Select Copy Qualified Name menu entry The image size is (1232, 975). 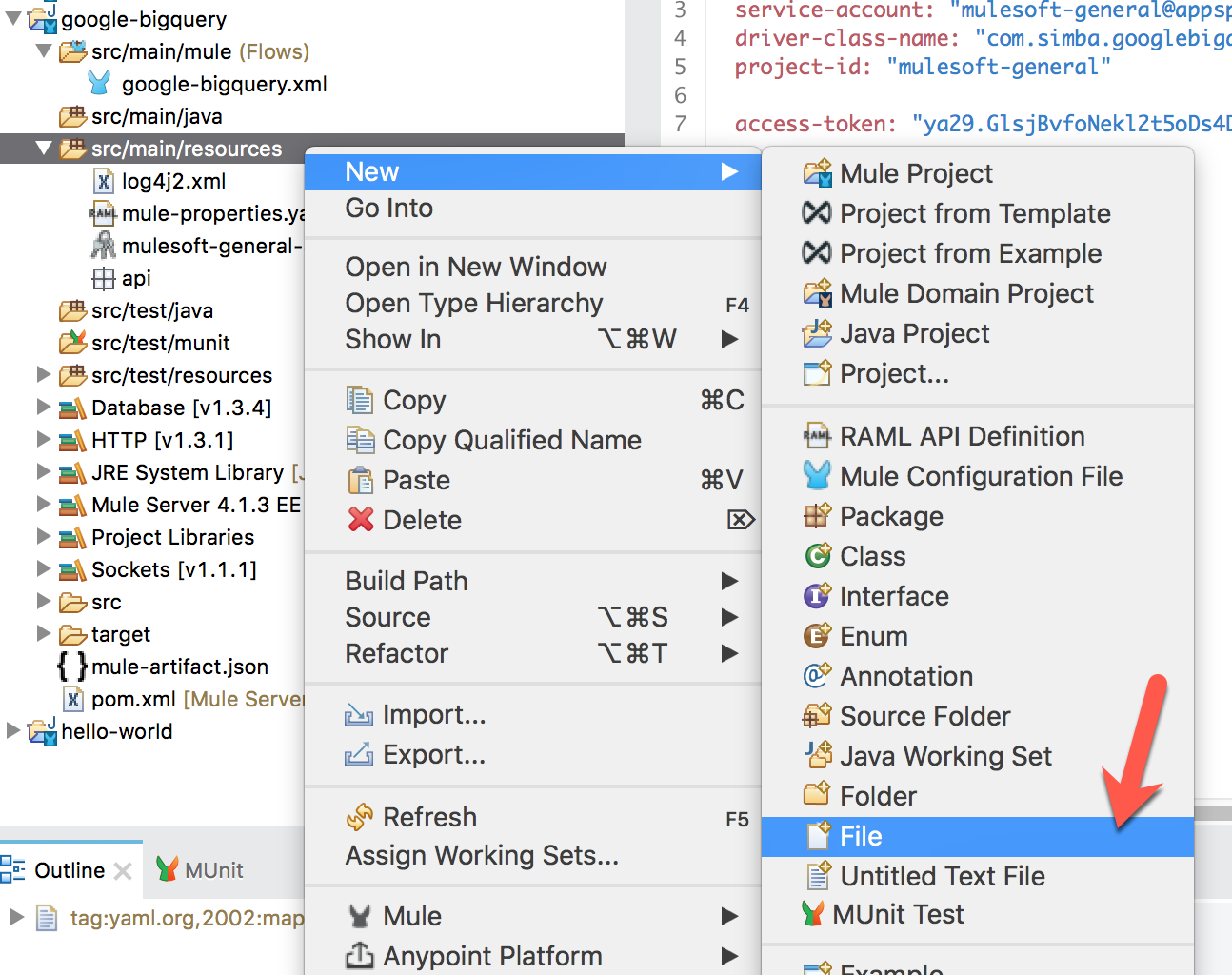(x=511, y=440)
